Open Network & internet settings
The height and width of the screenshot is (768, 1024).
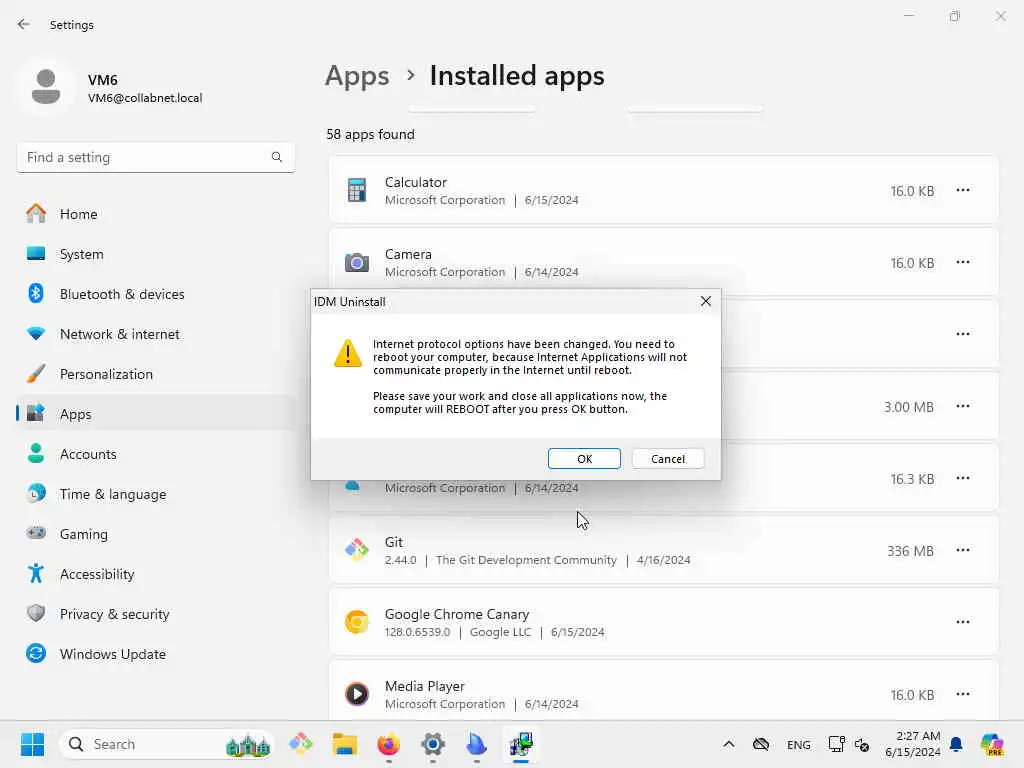click(155, 334)
